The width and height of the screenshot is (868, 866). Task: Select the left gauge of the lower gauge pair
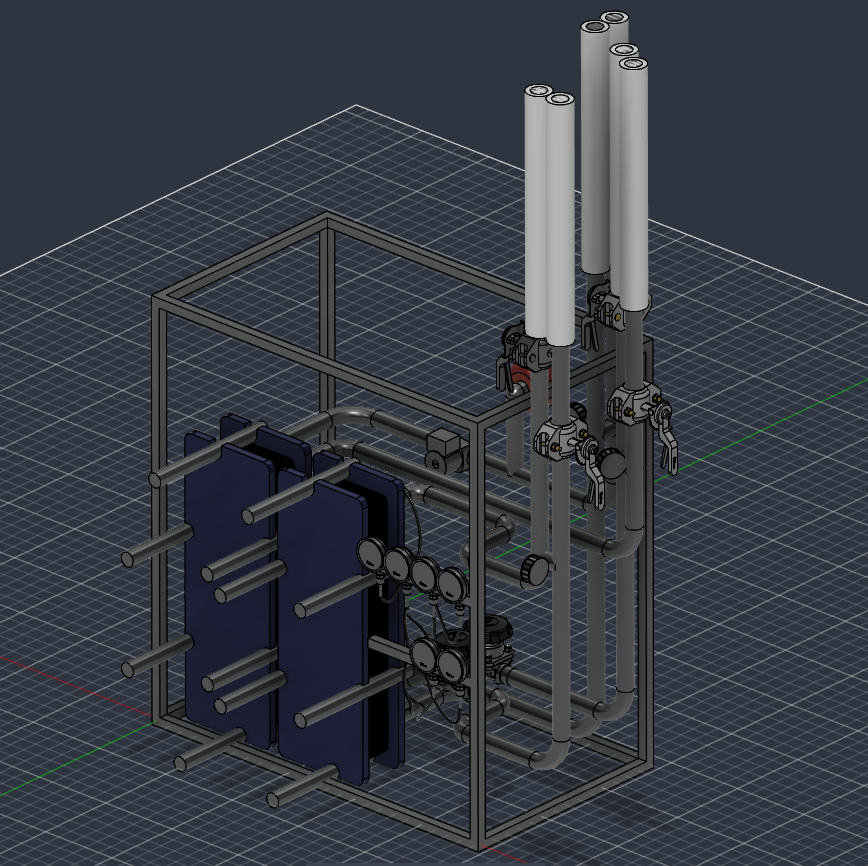[x=425, y=655]
